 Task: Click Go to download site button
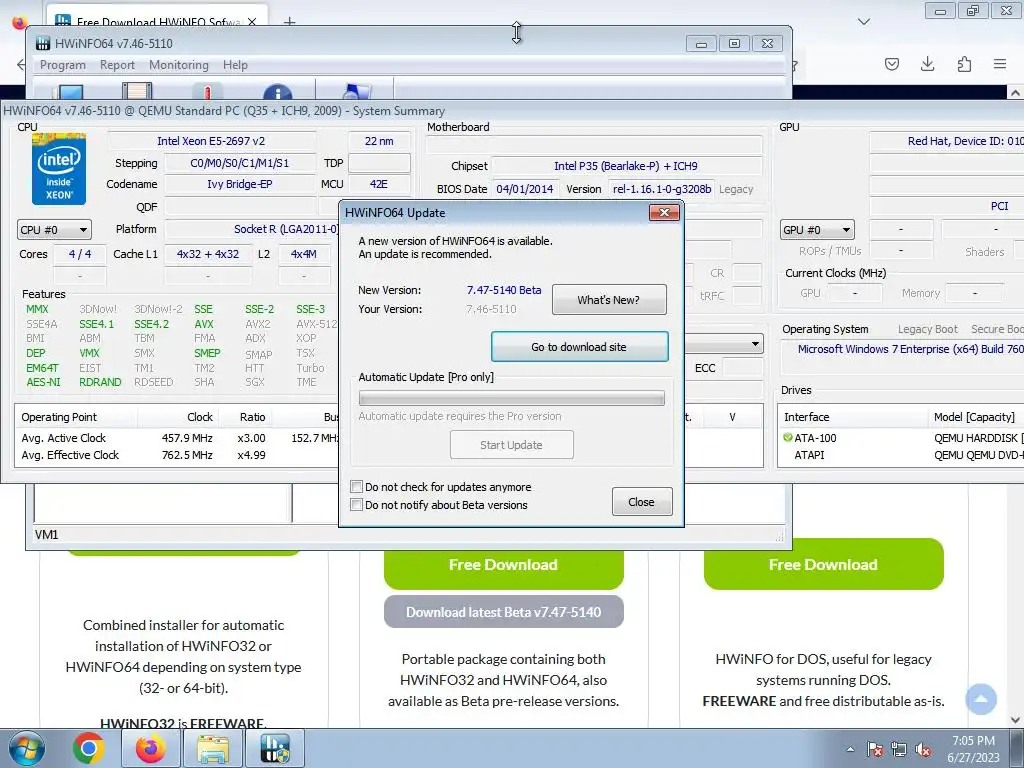579,347
